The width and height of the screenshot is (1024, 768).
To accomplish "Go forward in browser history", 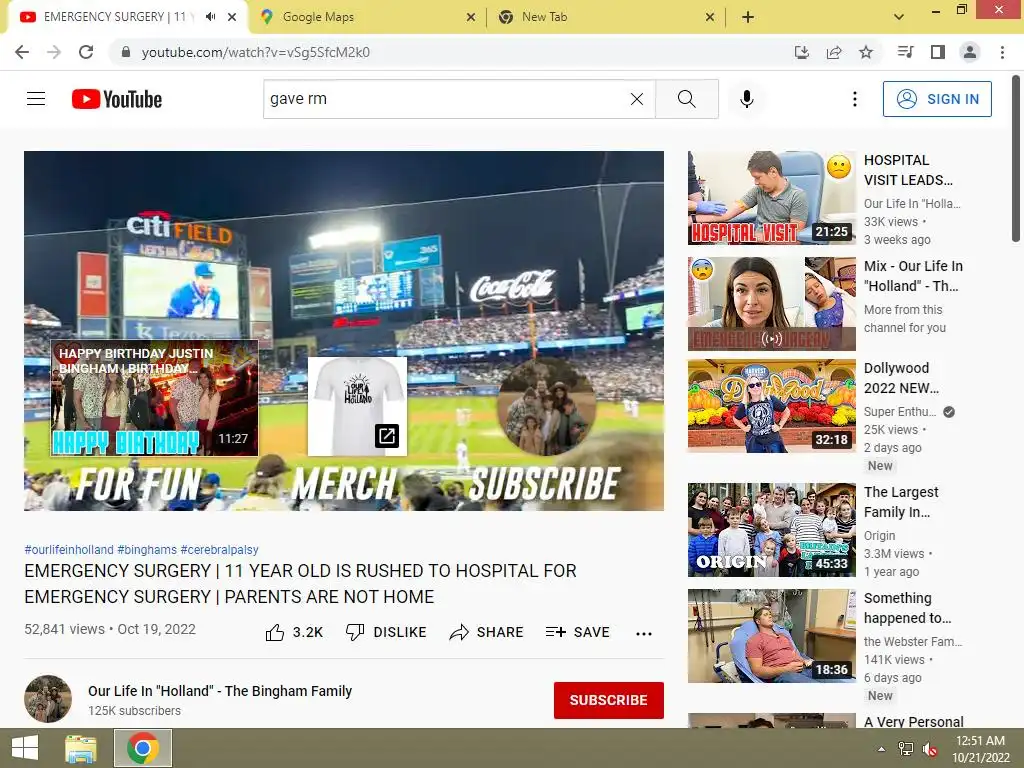I will tap(54, 52).
